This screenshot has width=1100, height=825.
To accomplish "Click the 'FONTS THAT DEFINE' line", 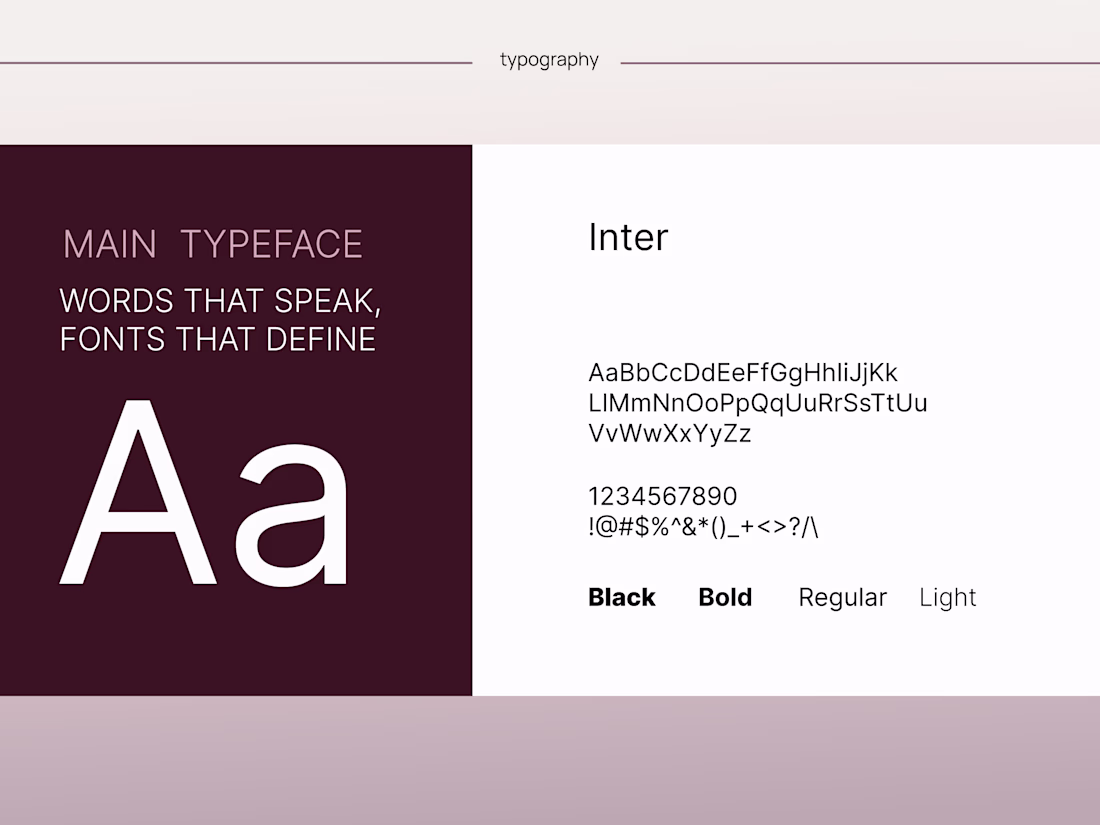I will point(217,340).
